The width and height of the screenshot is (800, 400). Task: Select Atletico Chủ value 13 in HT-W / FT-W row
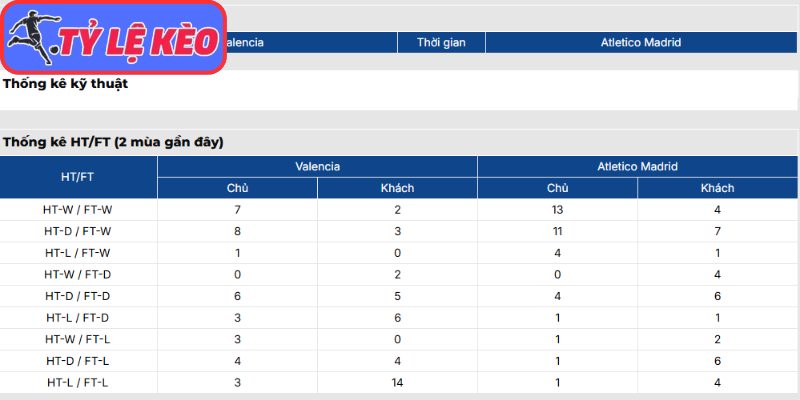coord(557,210)
